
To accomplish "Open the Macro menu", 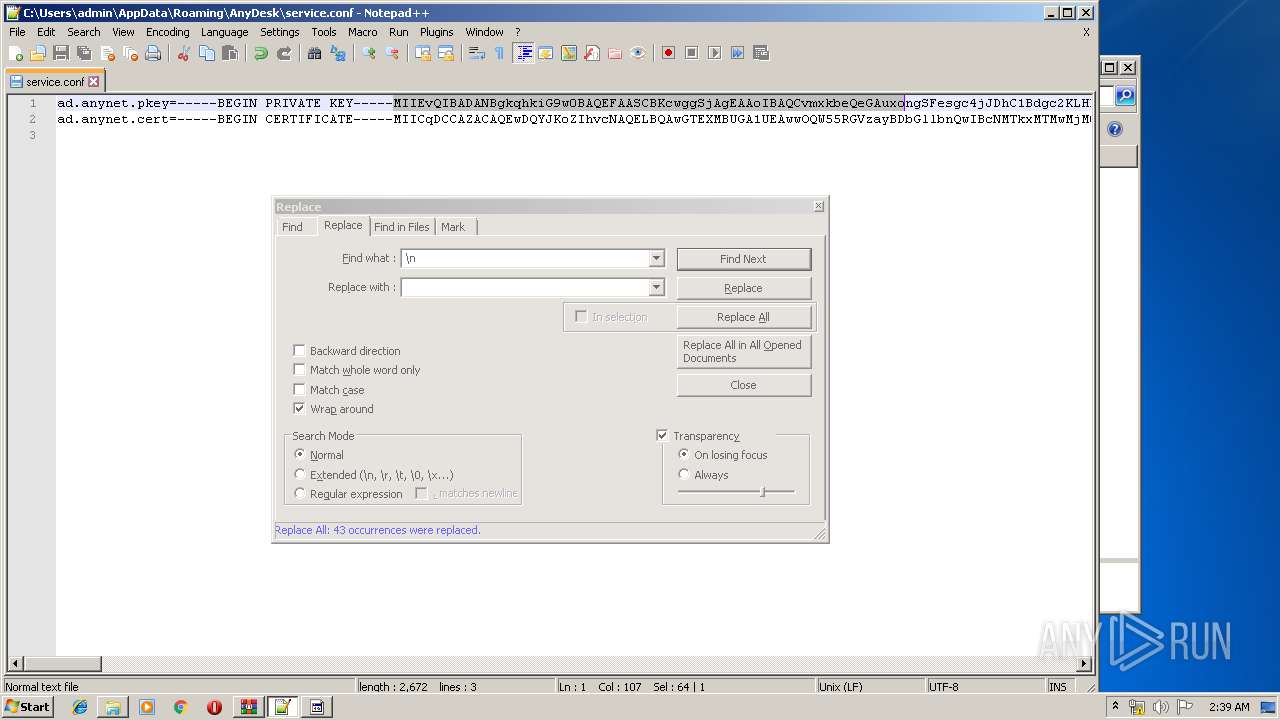I will (363, 32).
